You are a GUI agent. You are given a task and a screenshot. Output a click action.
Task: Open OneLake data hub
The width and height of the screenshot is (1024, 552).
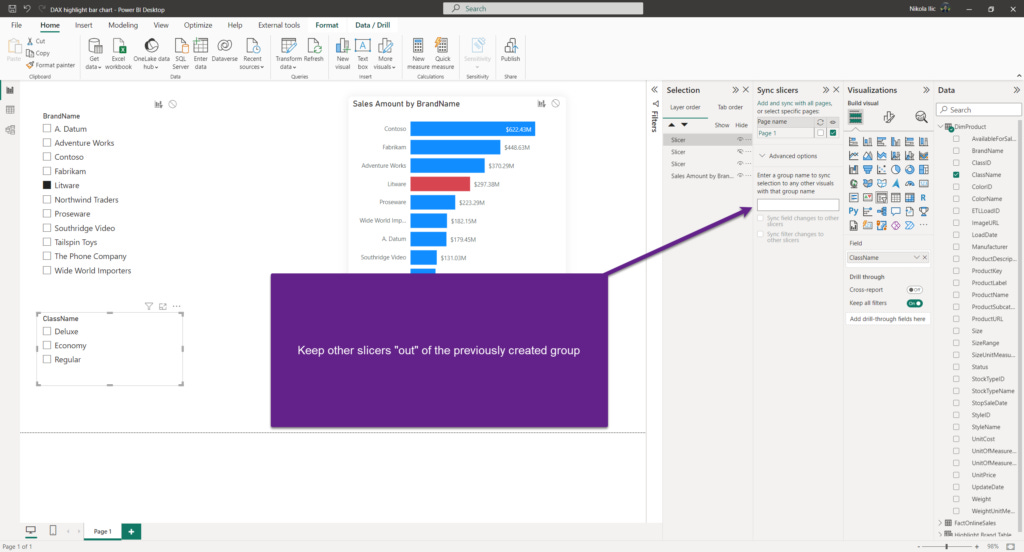coord(151,54)
